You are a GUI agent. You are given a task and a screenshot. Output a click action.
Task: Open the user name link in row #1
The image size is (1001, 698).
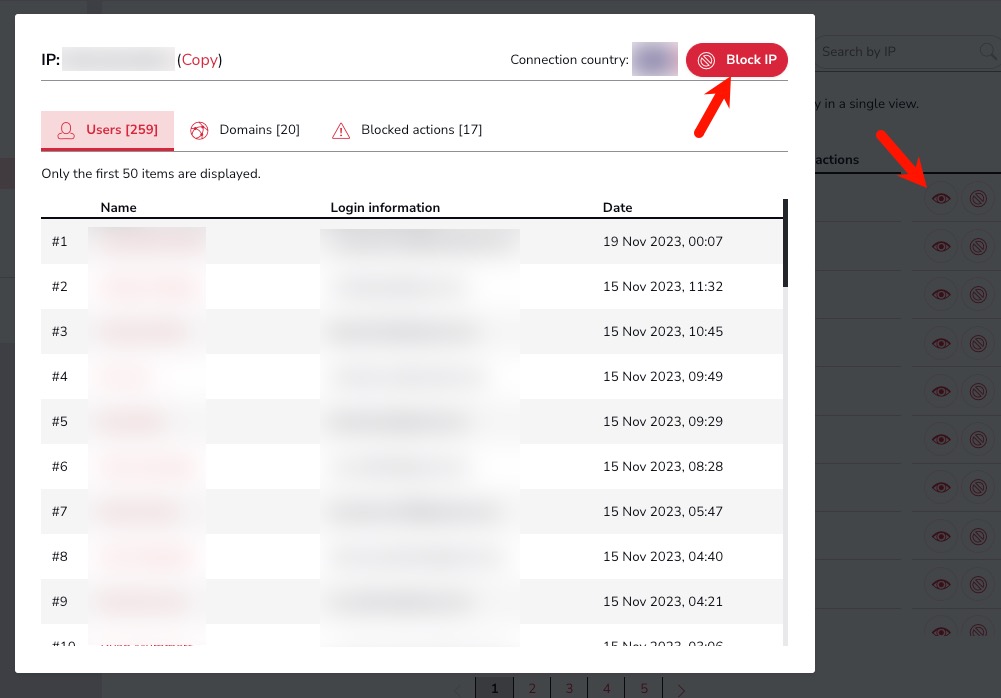(146, 242)
